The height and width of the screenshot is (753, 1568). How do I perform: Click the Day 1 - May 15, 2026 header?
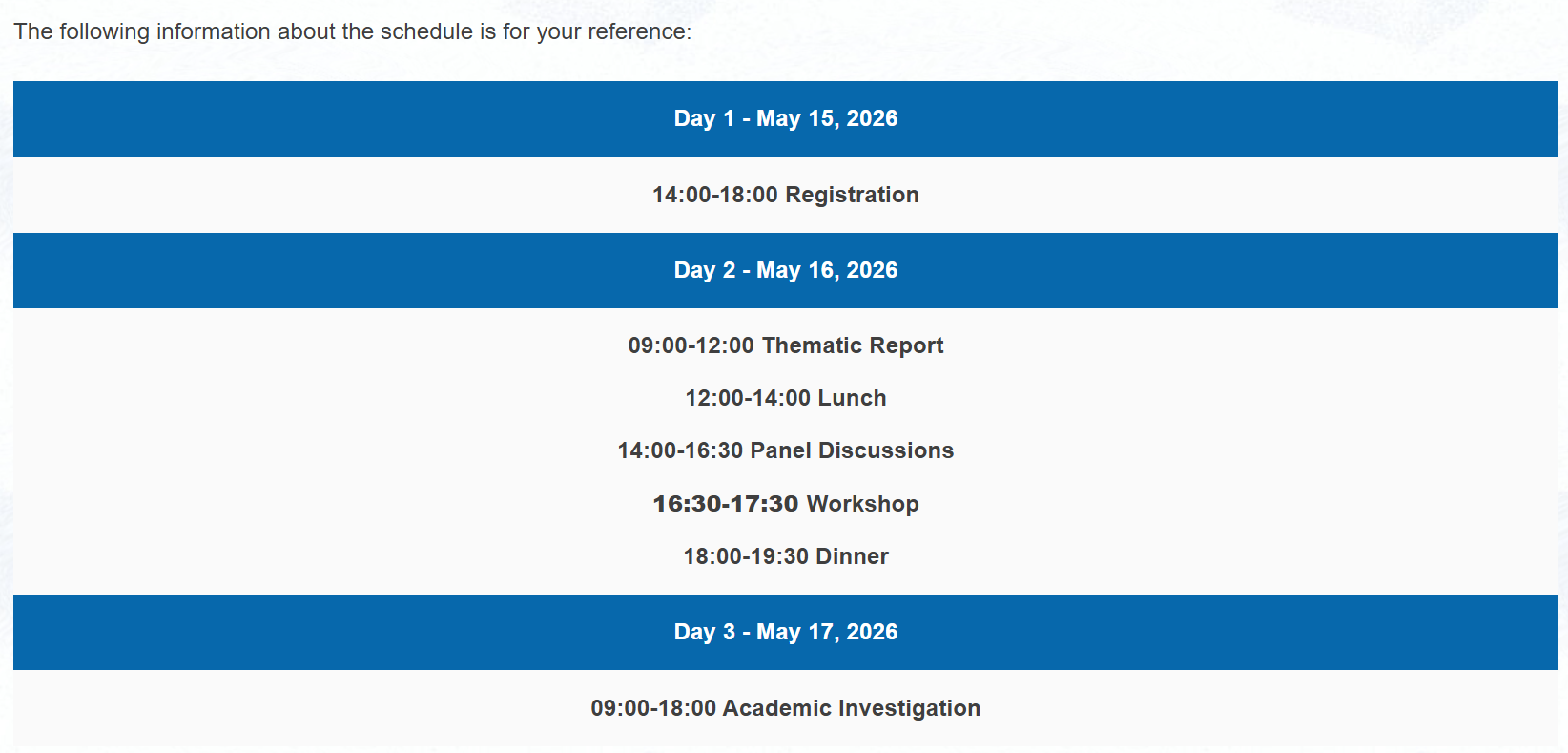pyautogui.click(x=786, y=118)
